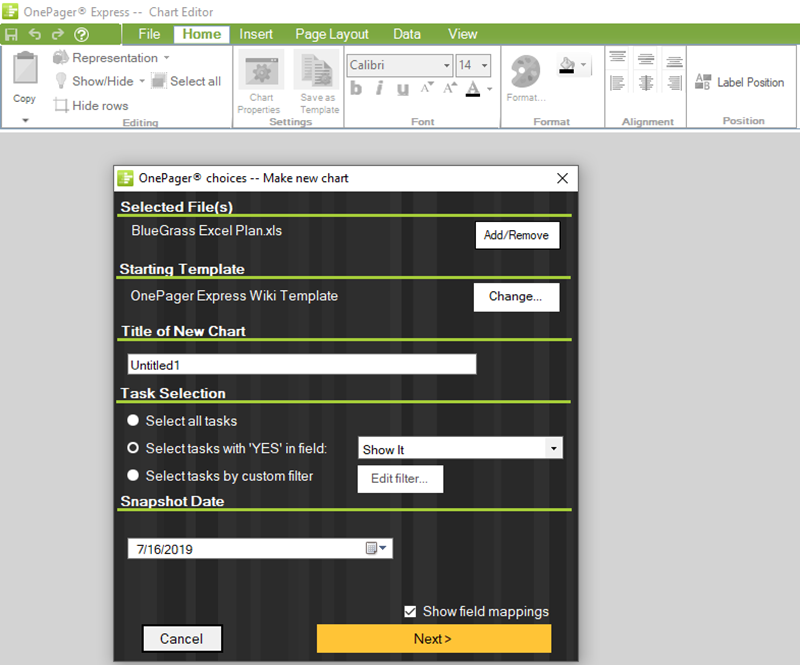Image resolution: width=800 pixels, height=665 pixels.
Task: Click the Select all icon
Action: click(161, 81)
